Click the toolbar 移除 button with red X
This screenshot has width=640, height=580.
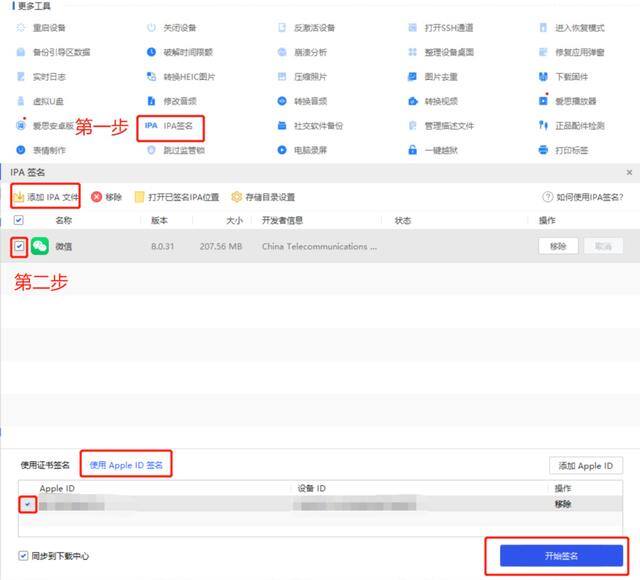[x=107, y=197]
